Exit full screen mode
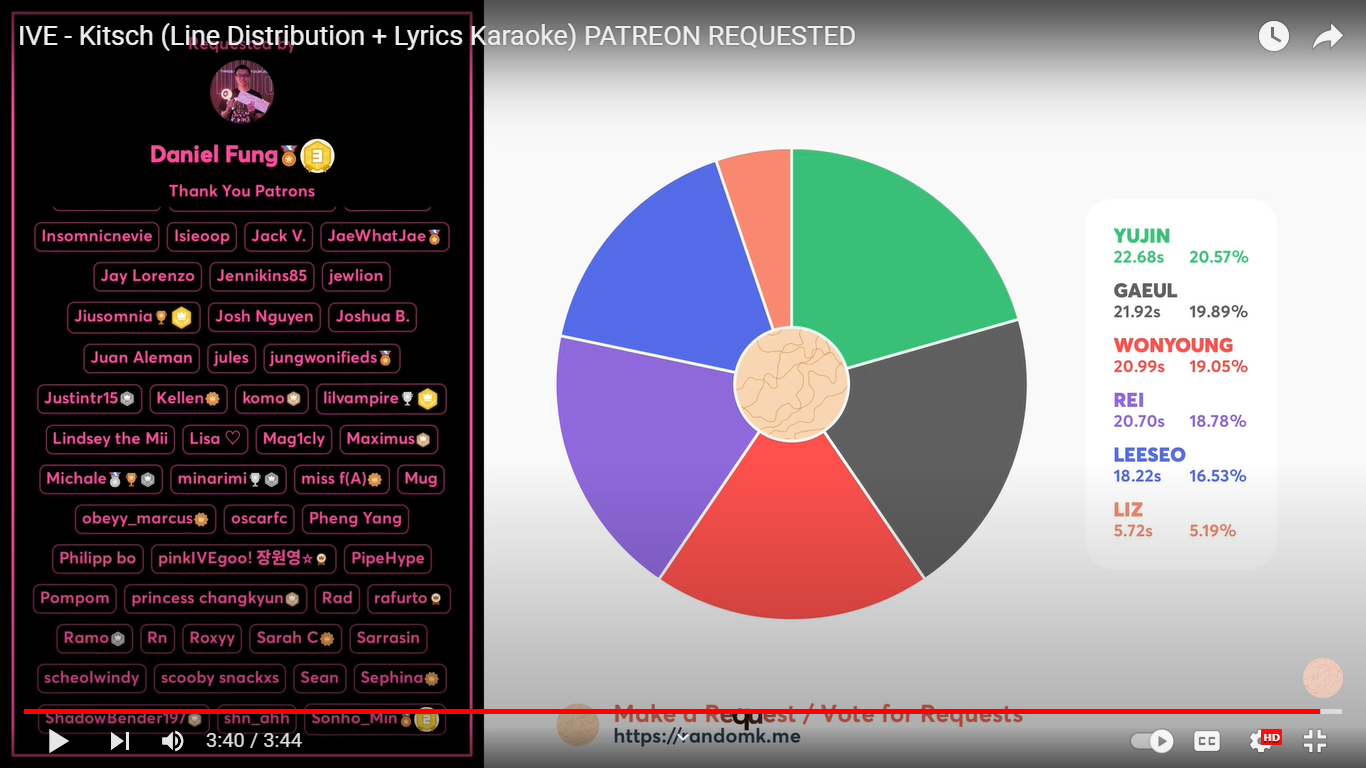The width and height of the screenshot is (1366, 768). pyautogui.click(x=1315, y=741)
